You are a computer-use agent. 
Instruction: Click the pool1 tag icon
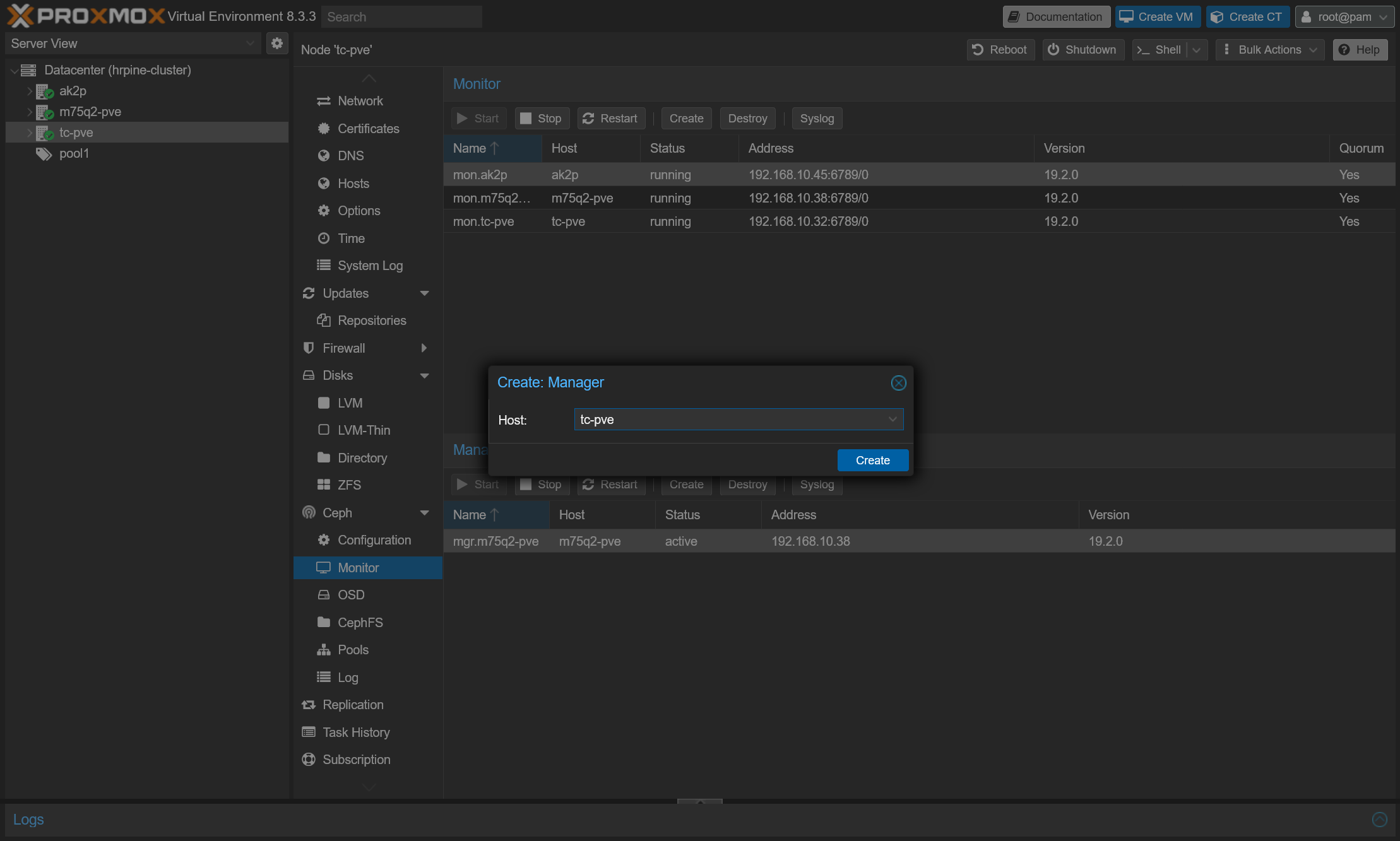pyautogui.click(x=44, y=153)
